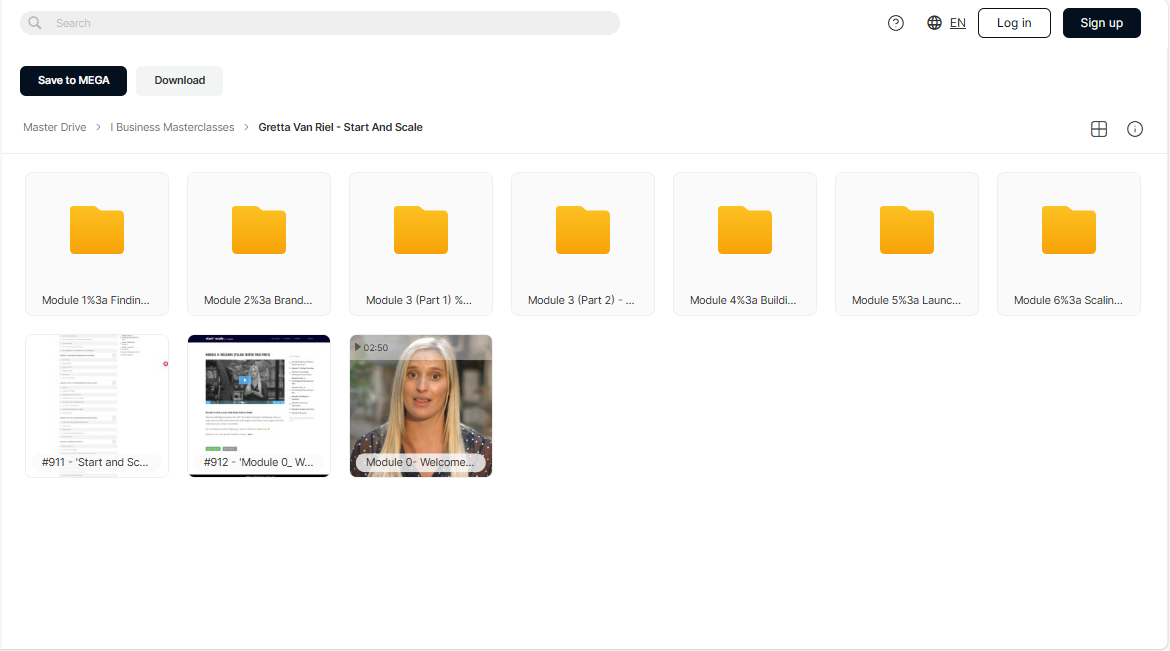Open the Module 4%3a Buildi... folder icon
This screenshot has height=651, width=1170.
745,230
